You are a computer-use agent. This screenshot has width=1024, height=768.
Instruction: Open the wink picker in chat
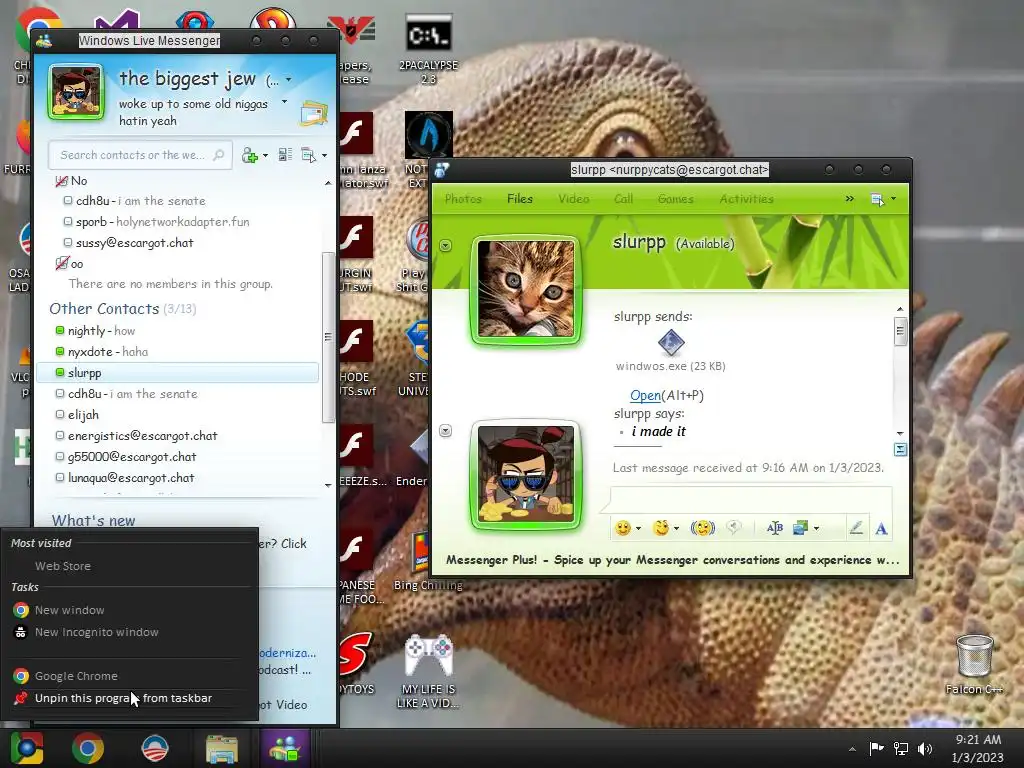661,528
